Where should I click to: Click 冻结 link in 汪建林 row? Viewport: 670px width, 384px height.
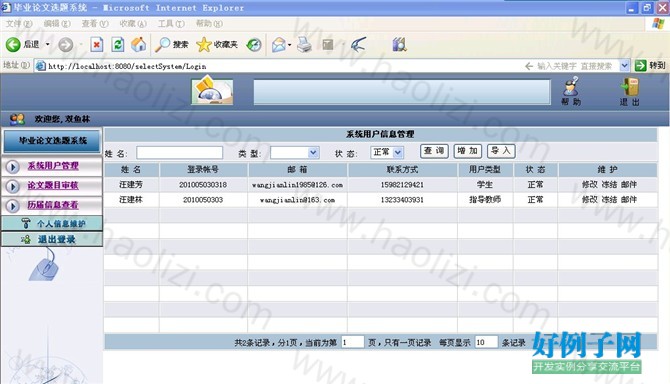pyautogui.click(x=609, y=199)
